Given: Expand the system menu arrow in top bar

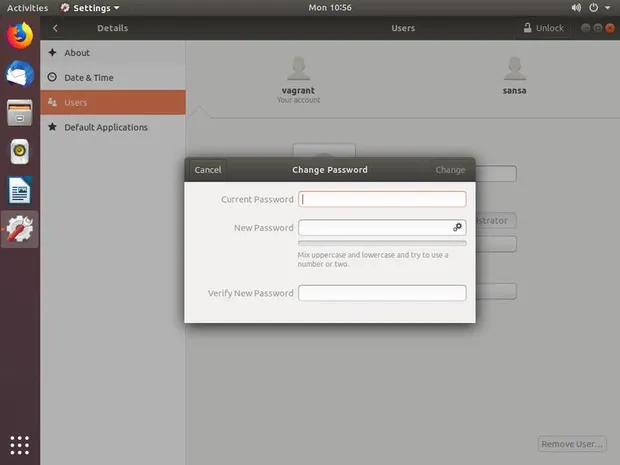Looking at the screenshot, I should (x=607, y=8).
